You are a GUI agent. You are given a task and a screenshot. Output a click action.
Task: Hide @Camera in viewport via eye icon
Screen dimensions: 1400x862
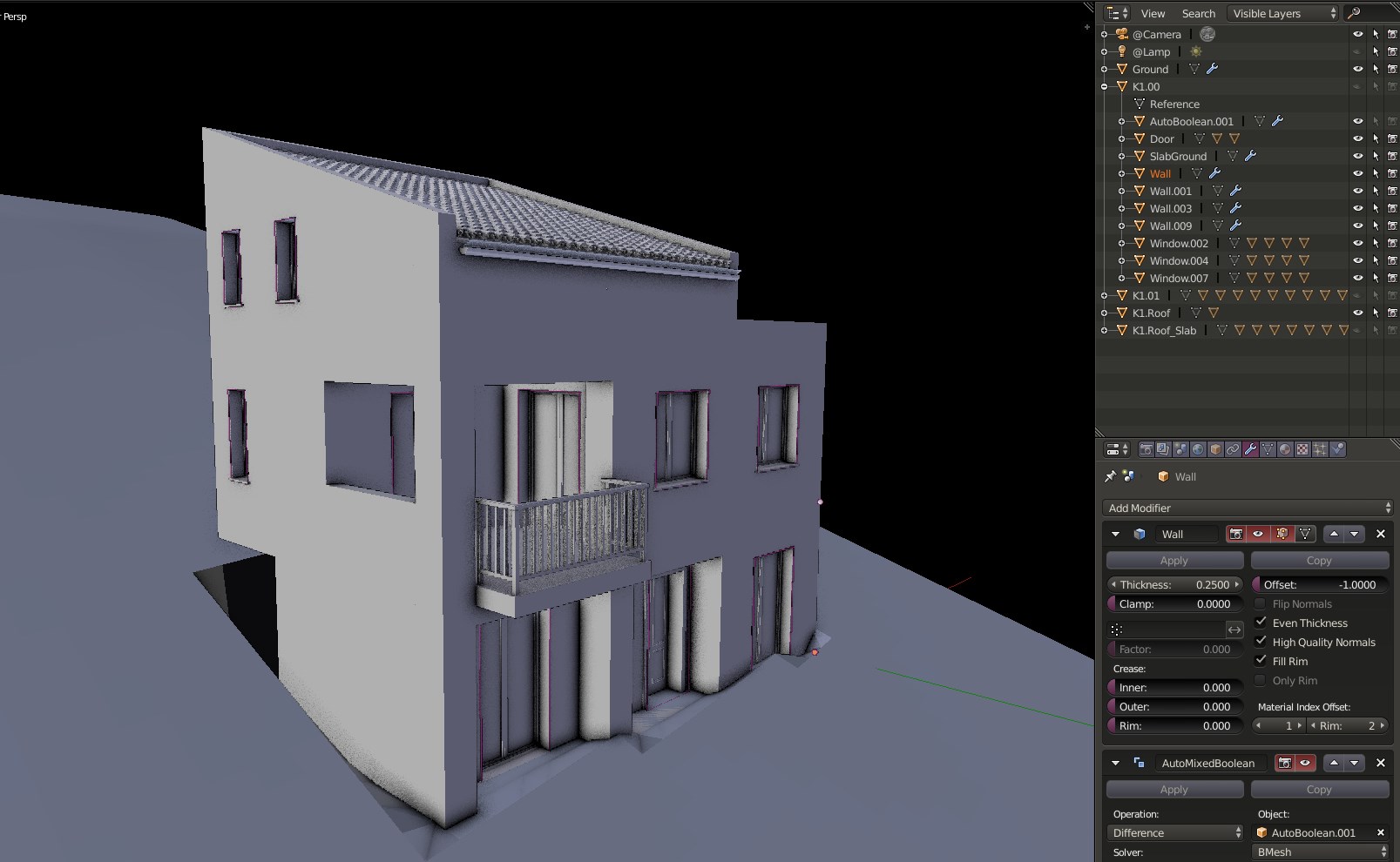[x=1357, y=34]
